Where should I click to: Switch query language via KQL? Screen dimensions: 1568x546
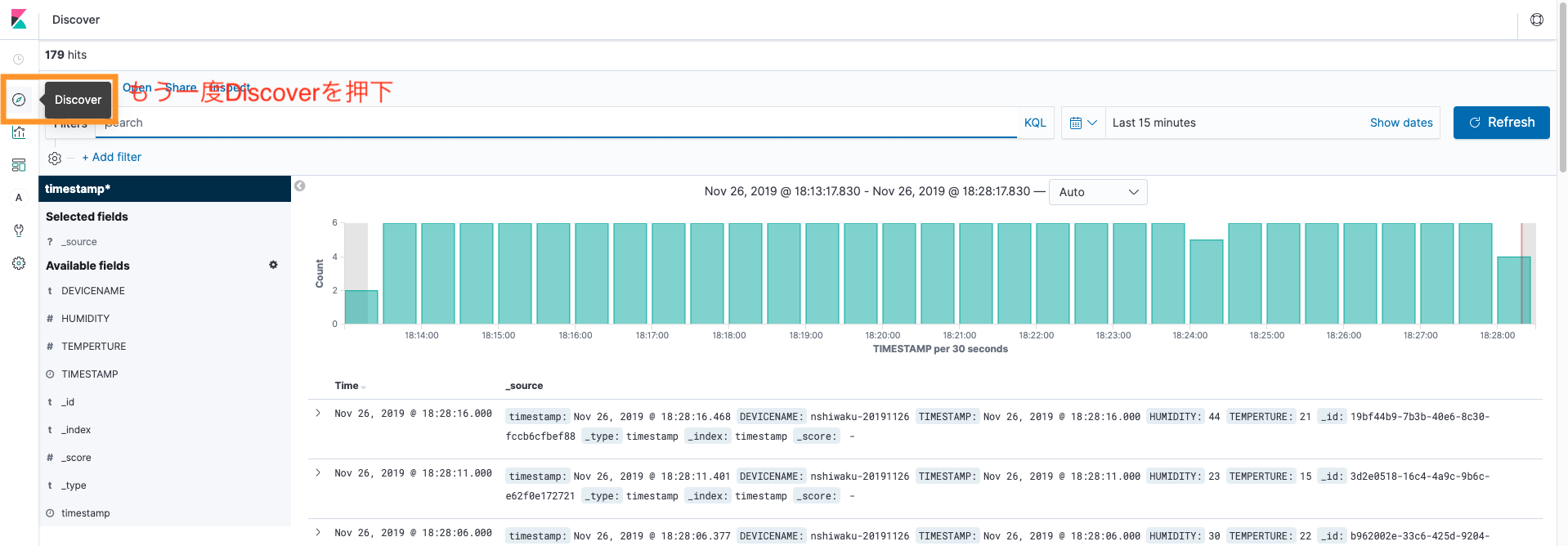(1035, 123)
